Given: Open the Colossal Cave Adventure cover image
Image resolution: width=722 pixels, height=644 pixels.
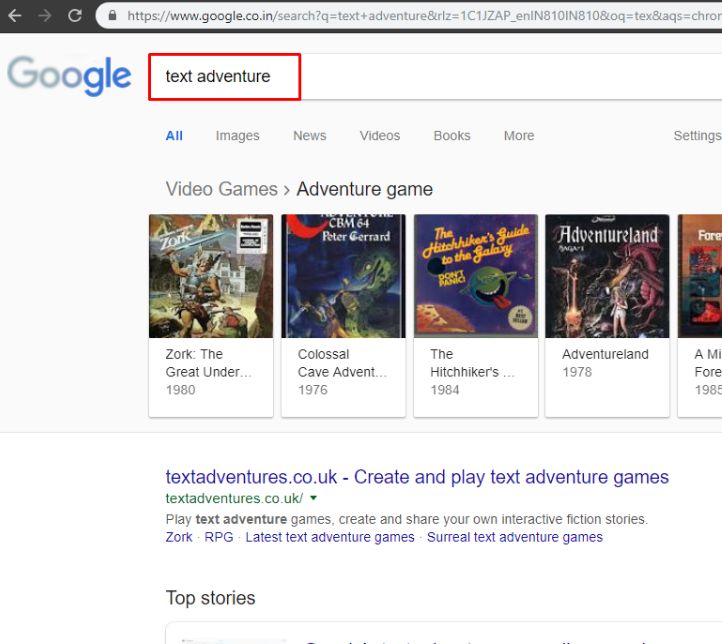Looking at the screenshot, I should tap(344, 276).
